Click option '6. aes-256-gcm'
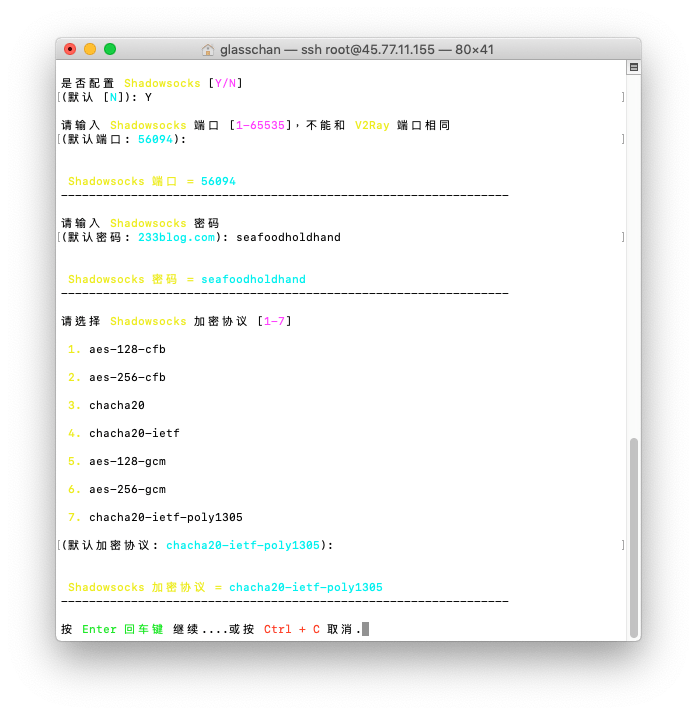 [117, 489]
